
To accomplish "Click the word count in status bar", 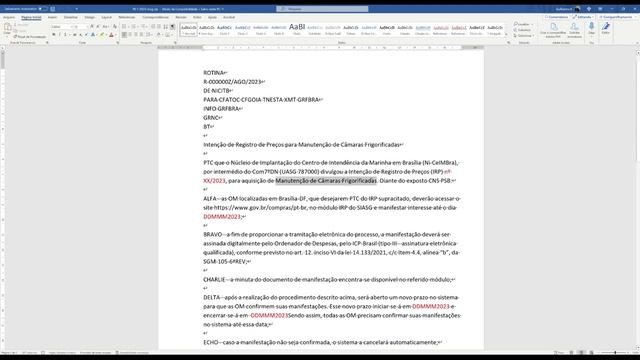I will 29,353.
